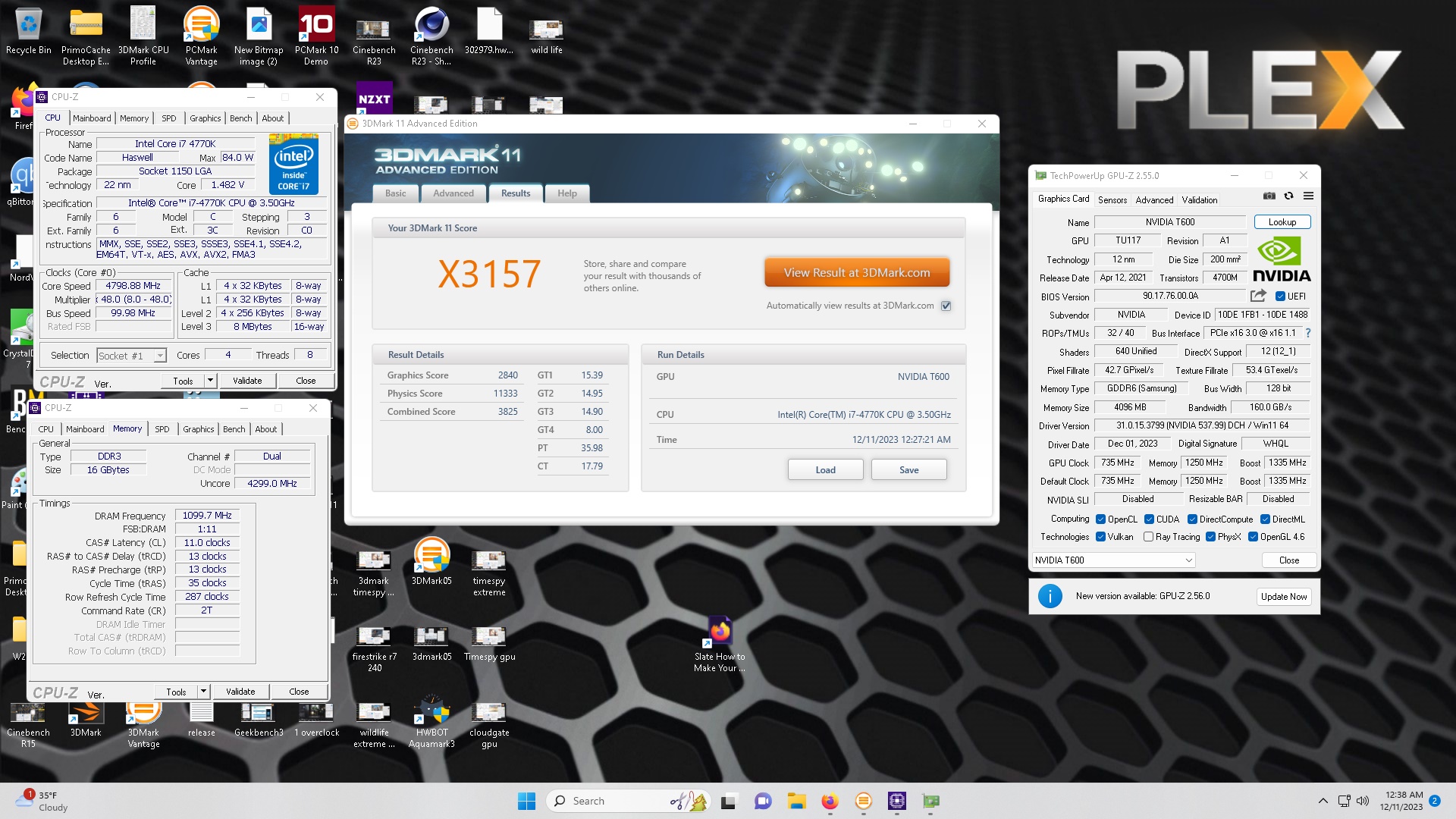This screenshot has height=819, width=1456.
Task: Expand the Tools dropdown arrow in CPU-Z CPU window
Action: coord(210,381)
